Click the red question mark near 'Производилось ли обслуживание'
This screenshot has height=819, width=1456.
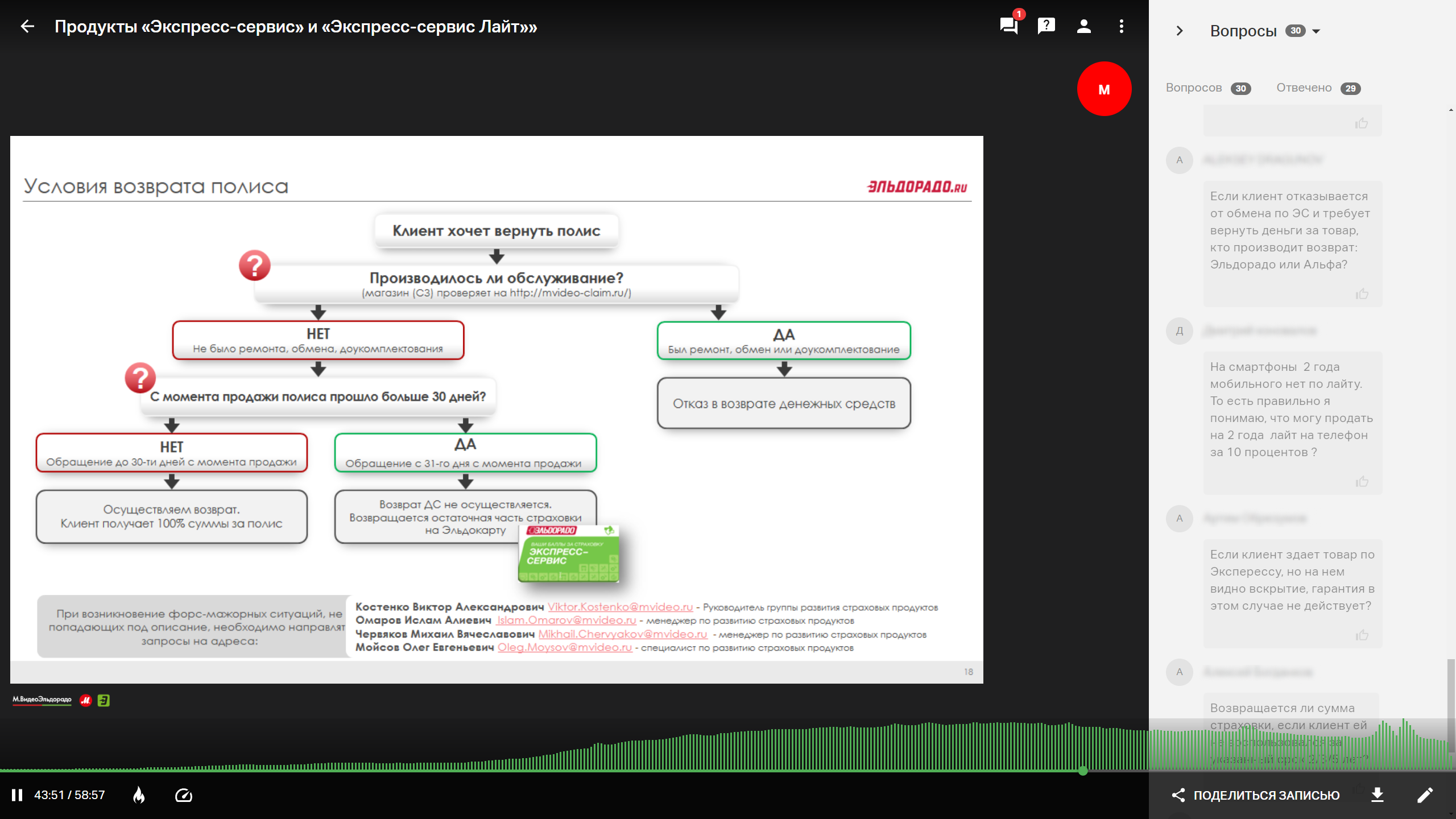coord(254,266)
